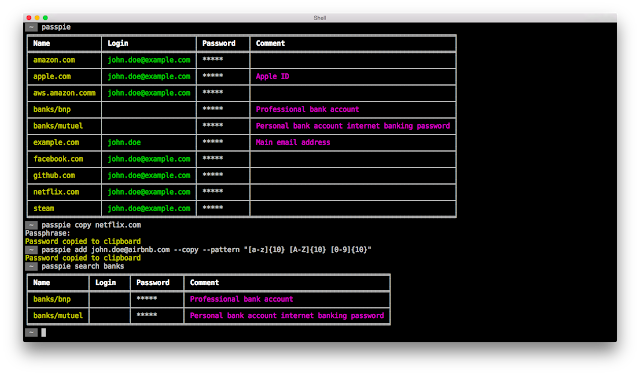Click the masked password in netflix.com row

click(x=213, y=191)
